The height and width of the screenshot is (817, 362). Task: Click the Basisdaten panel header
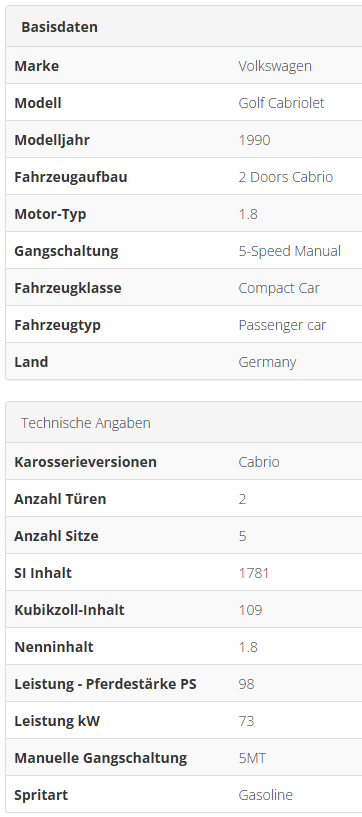click(184, 27)
